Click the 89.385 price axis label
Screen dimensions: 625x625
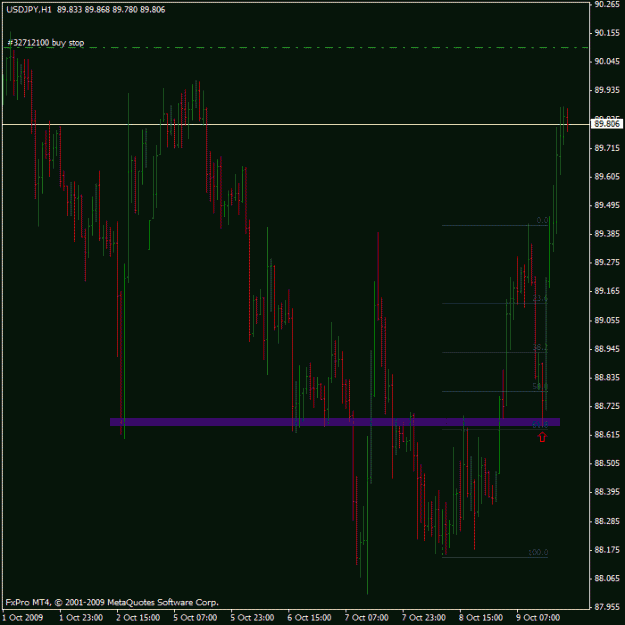pyautogui.click(x=607, y=234)
